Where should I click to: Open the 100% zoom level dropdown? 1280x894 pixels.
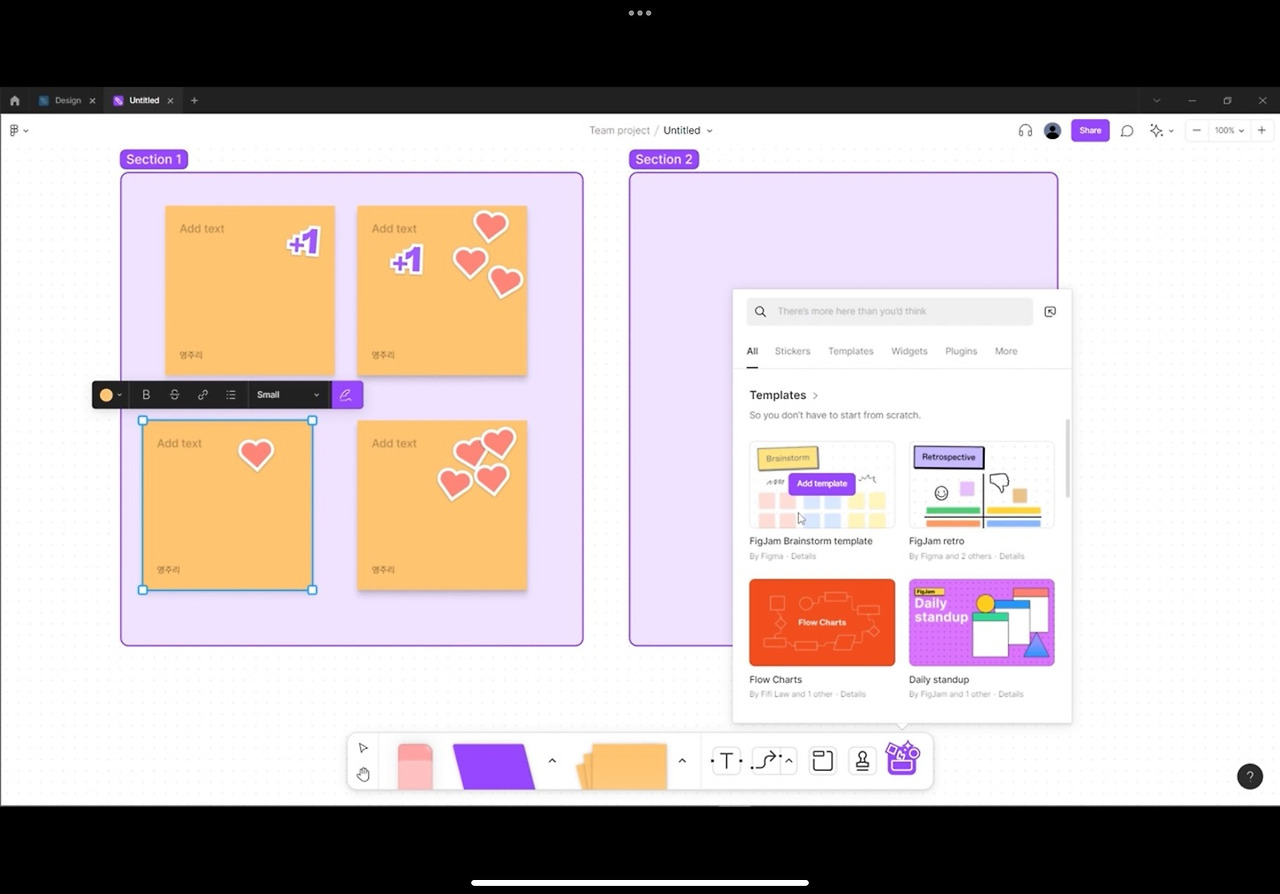pyautogui.click(x=1229, y=131)
